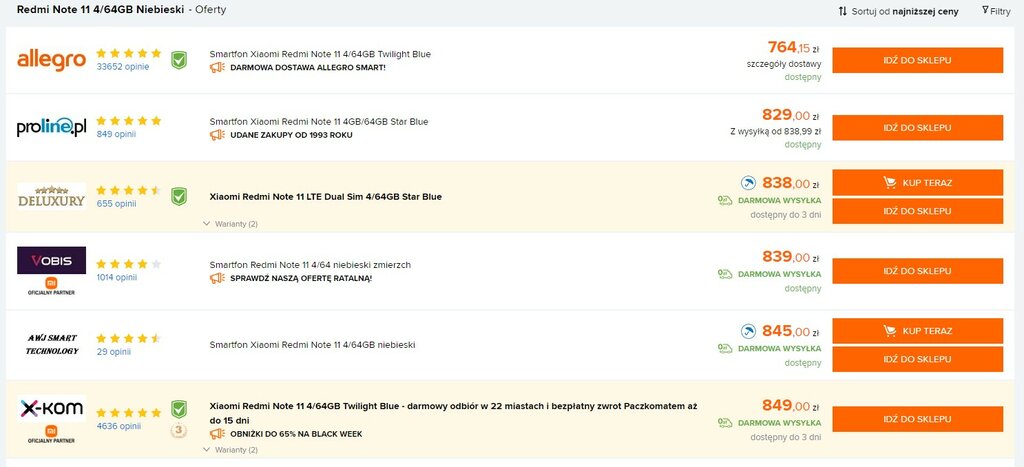Go to the x-kom shop via IDŹ DO SKLEPU
Image resolution: width=1024 pixels, height=467 pixels.
pos(918,419)
